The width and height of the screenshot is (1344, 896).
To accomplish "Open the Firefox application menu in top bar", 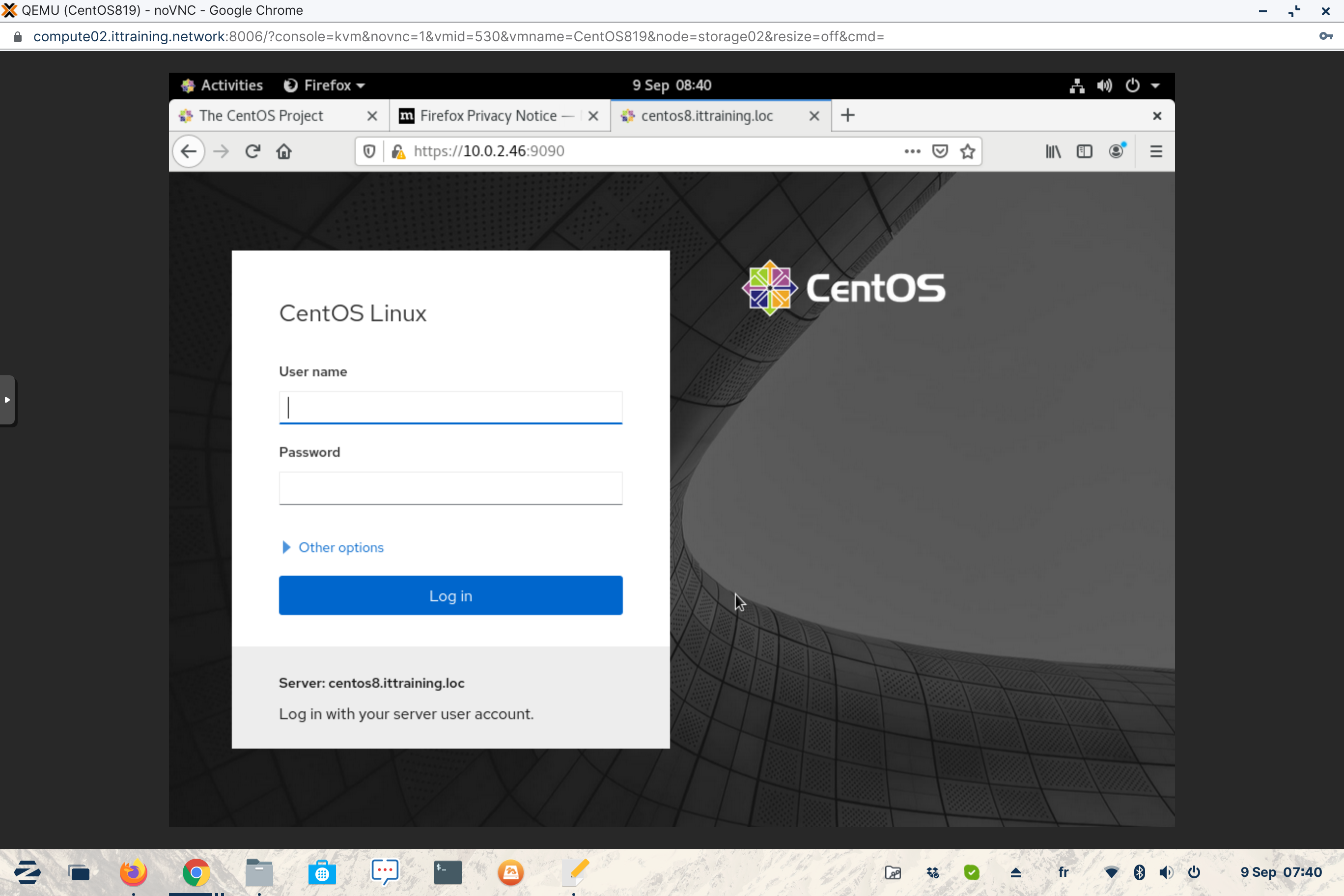I will 324,85.
